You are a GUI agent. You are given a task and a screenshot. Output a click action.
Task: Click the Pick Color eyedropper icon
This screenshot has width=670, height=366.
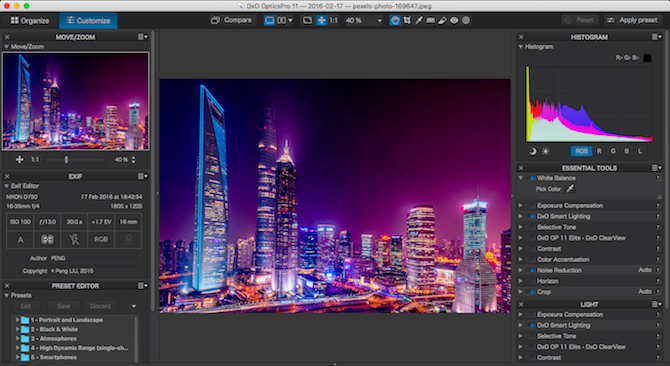570,188
